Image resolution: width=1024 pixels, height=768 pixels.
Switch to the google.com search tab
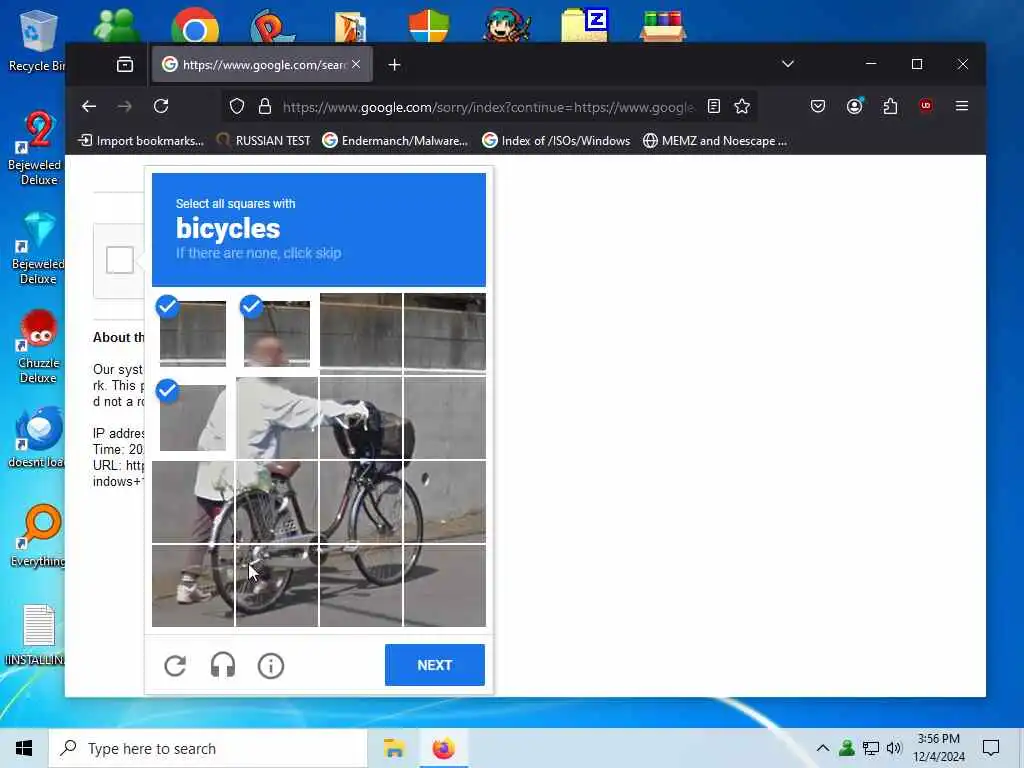262,65
